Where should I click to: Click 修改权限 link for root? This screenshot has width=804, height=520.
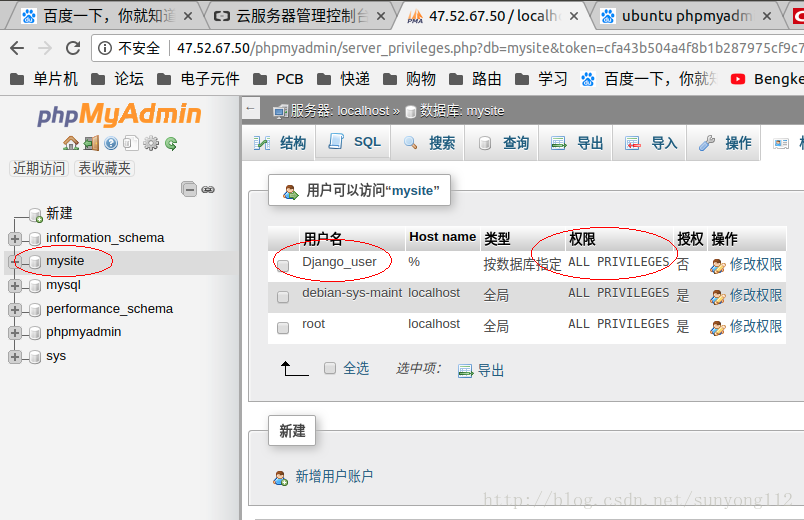[756, 326]
